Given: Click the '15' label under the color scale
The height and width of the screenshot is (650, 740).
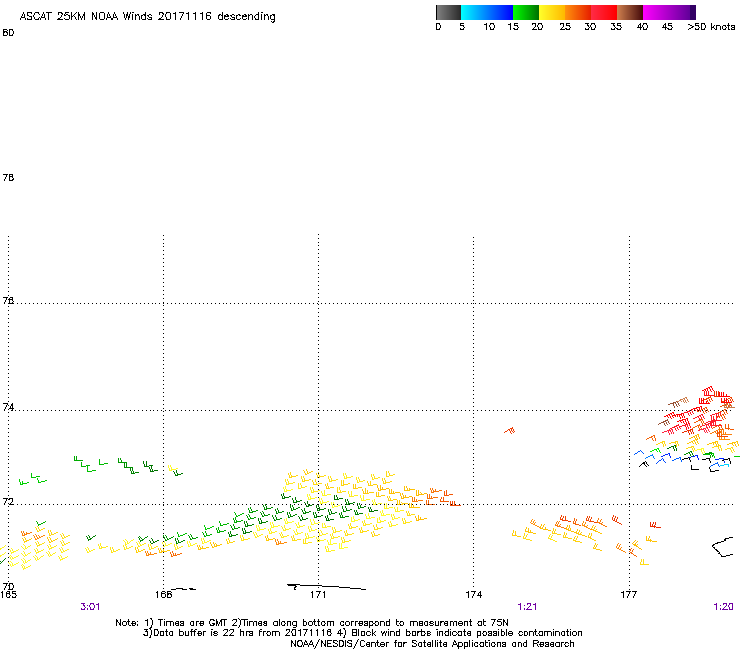Looking at the screenshot, I should click(513, 27).
